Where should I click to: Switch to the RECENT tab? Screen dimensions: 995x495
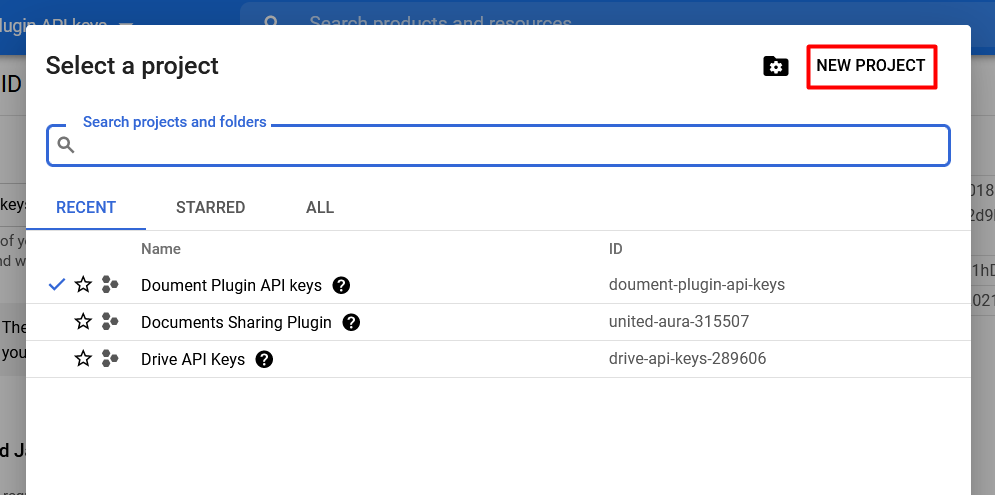(86, 208)
